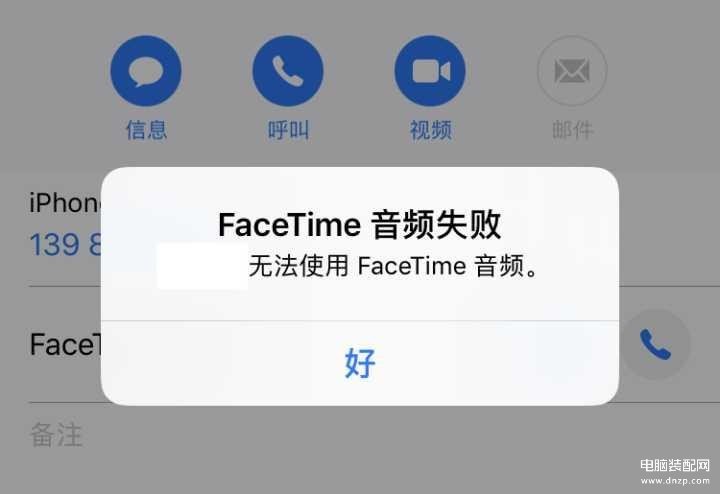The height and width of the screenshot is (494, 720).
Task: Tap the FaceTime audio phone icon
Action: (x=656, y=344)
